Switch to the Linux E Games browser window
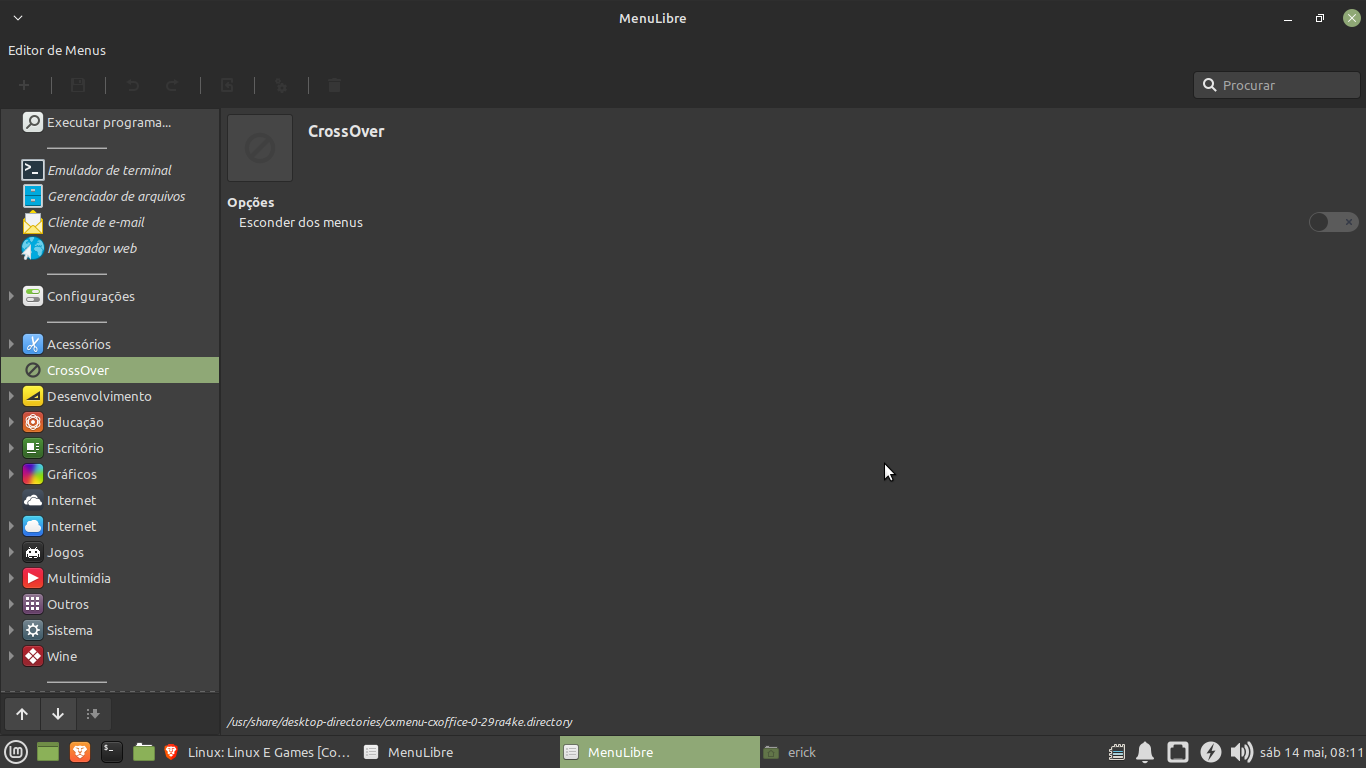1366x768 pixels. click(257, 752)
